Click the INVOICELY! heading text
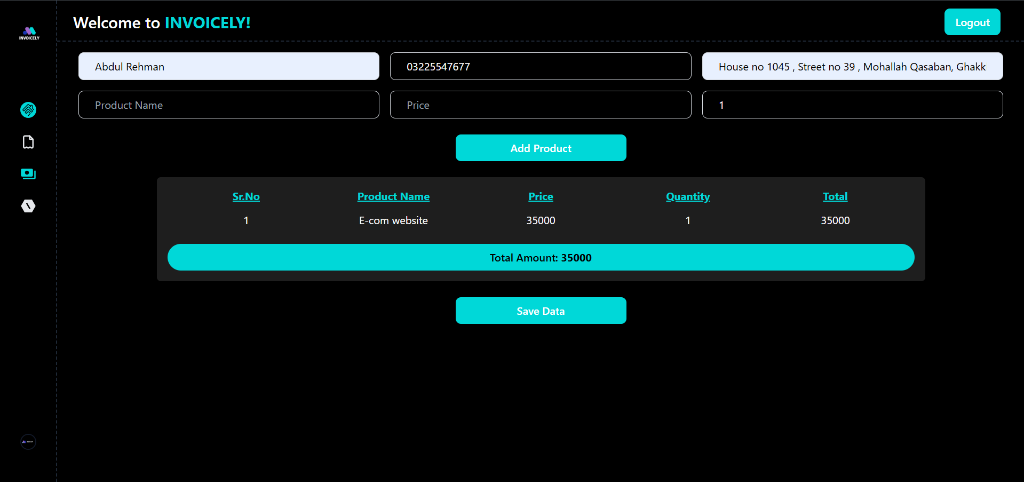Viewport: 1024px width, 482px height. click(208, 23)
